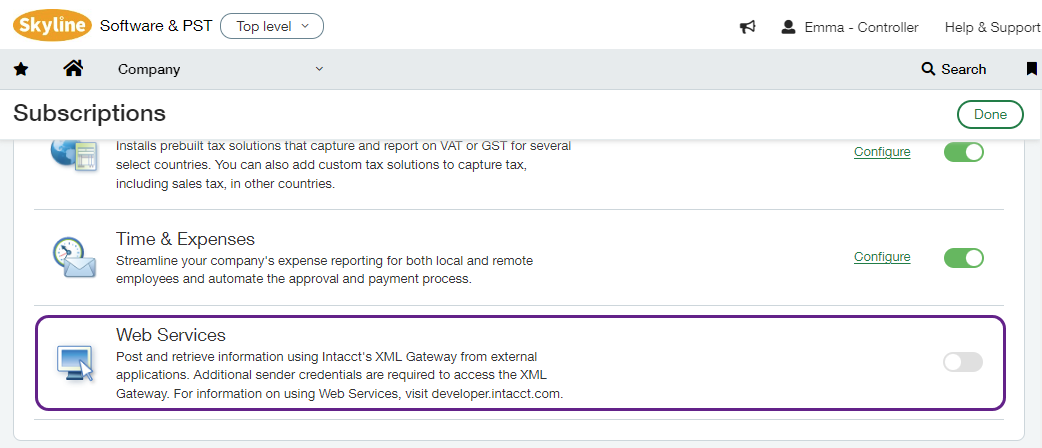
Task: Open Configure link for Time & Expenses
Action: (x=882, y=257)
